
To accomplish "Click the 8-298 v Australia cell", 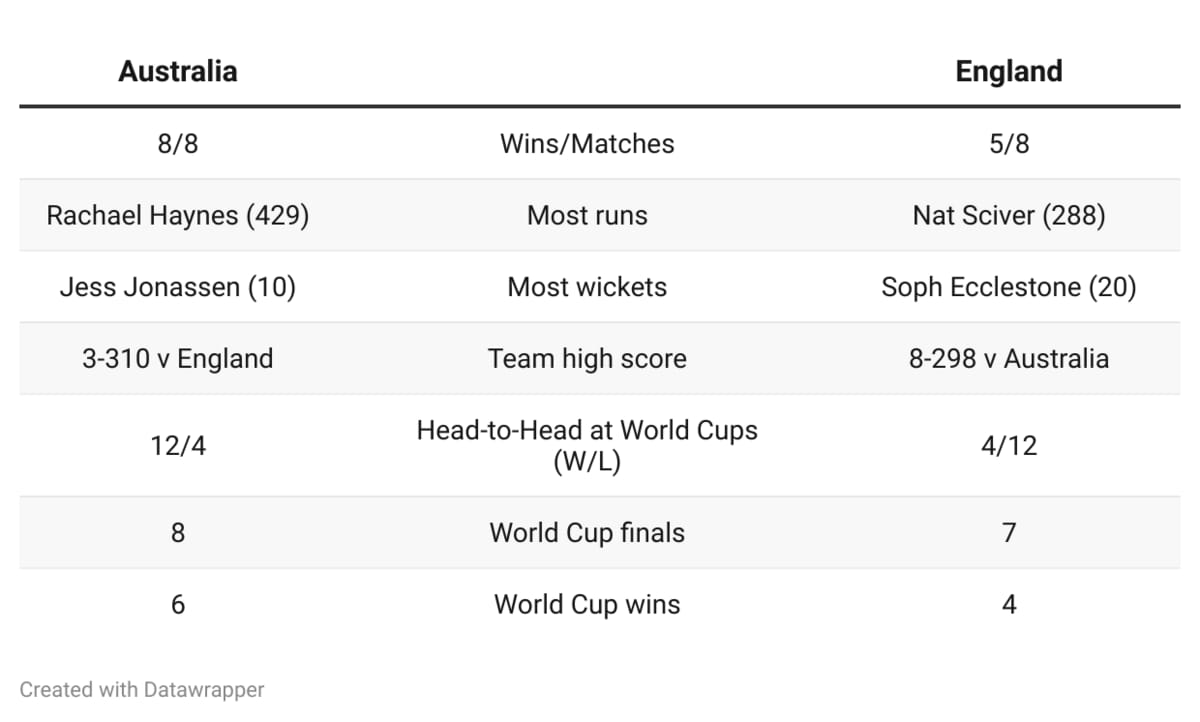I will coord(1009,359).
